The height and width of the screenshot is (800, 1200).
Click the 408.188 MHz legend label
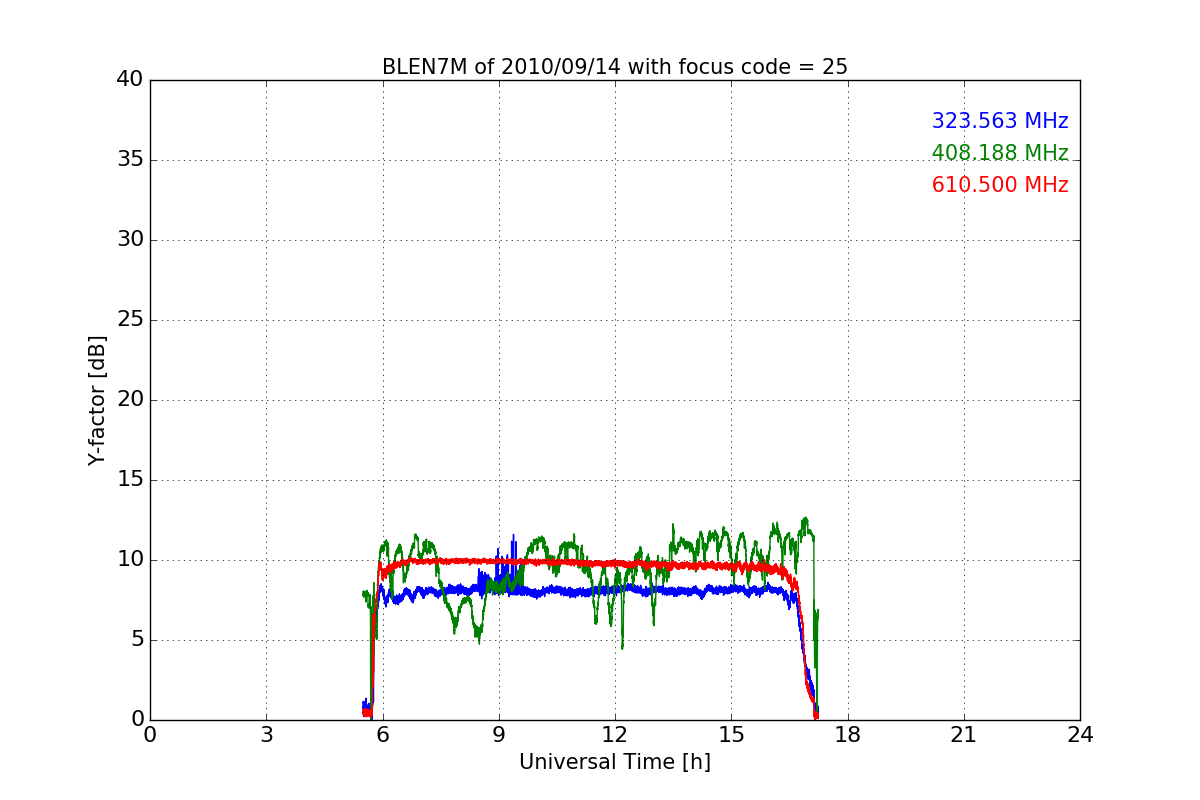click(1000, 153)
